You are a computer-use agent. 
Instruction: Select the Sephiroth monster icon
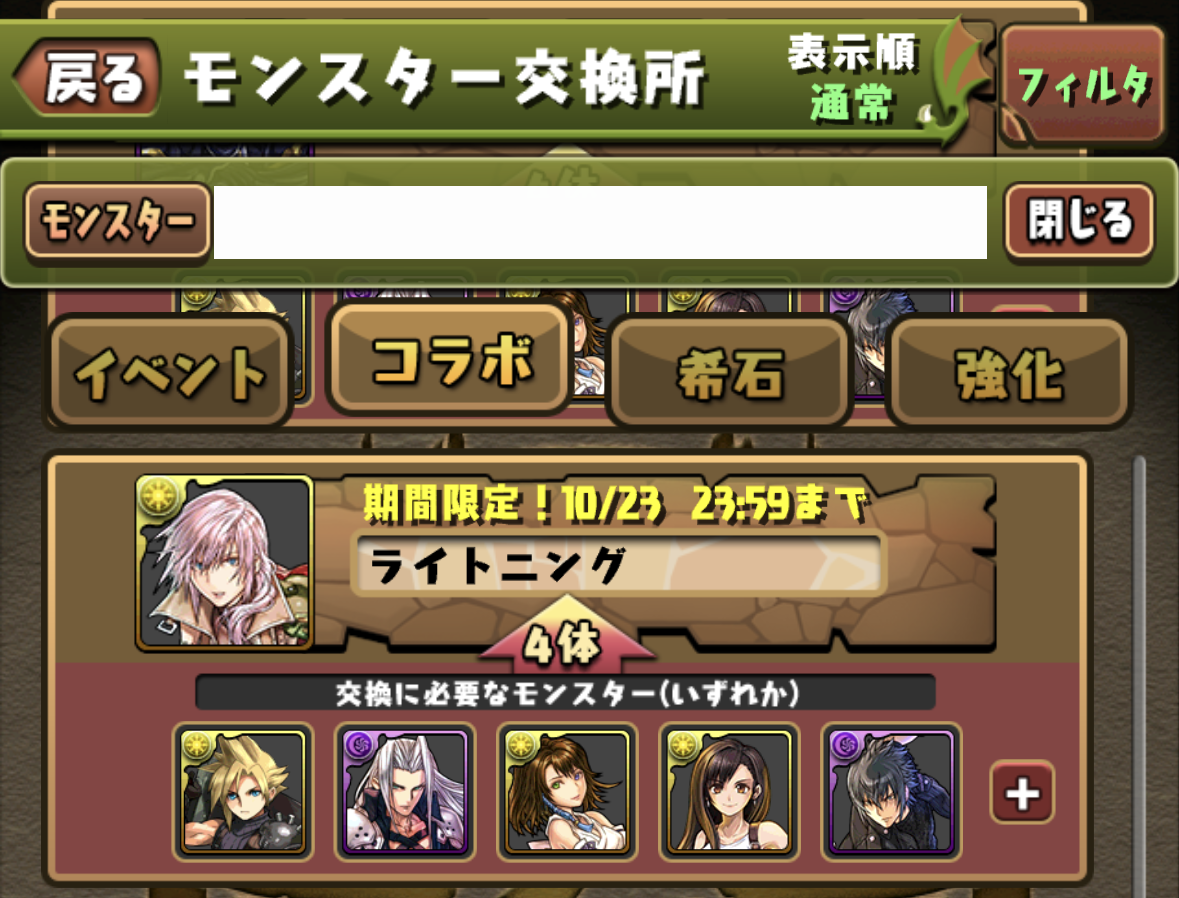click(x=405, y=792)
